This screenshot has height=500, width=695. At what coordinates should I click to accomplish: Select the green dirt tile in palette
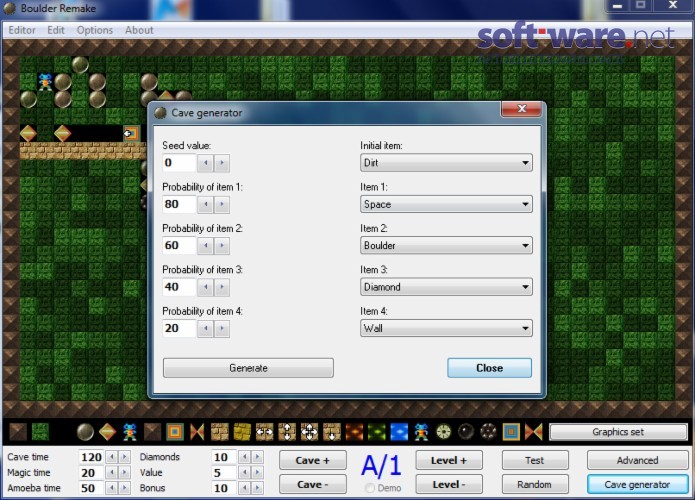(40, 431)
